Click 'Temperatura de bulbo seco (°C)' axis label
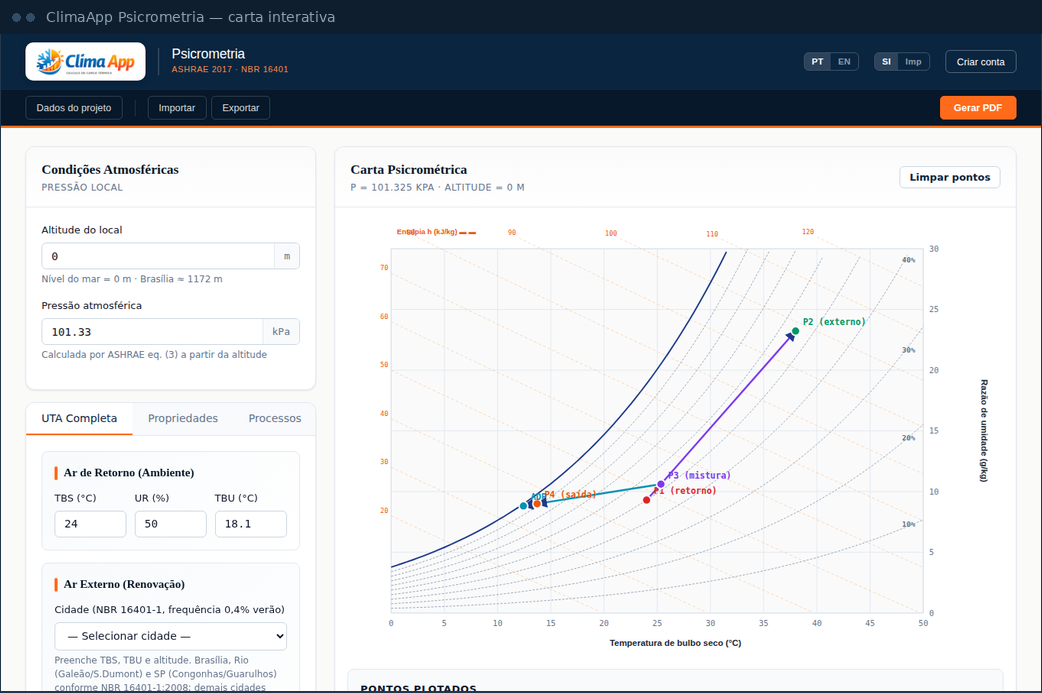Image resolution: width=1042 pixels, height=693 pixels. click(675, 643)
